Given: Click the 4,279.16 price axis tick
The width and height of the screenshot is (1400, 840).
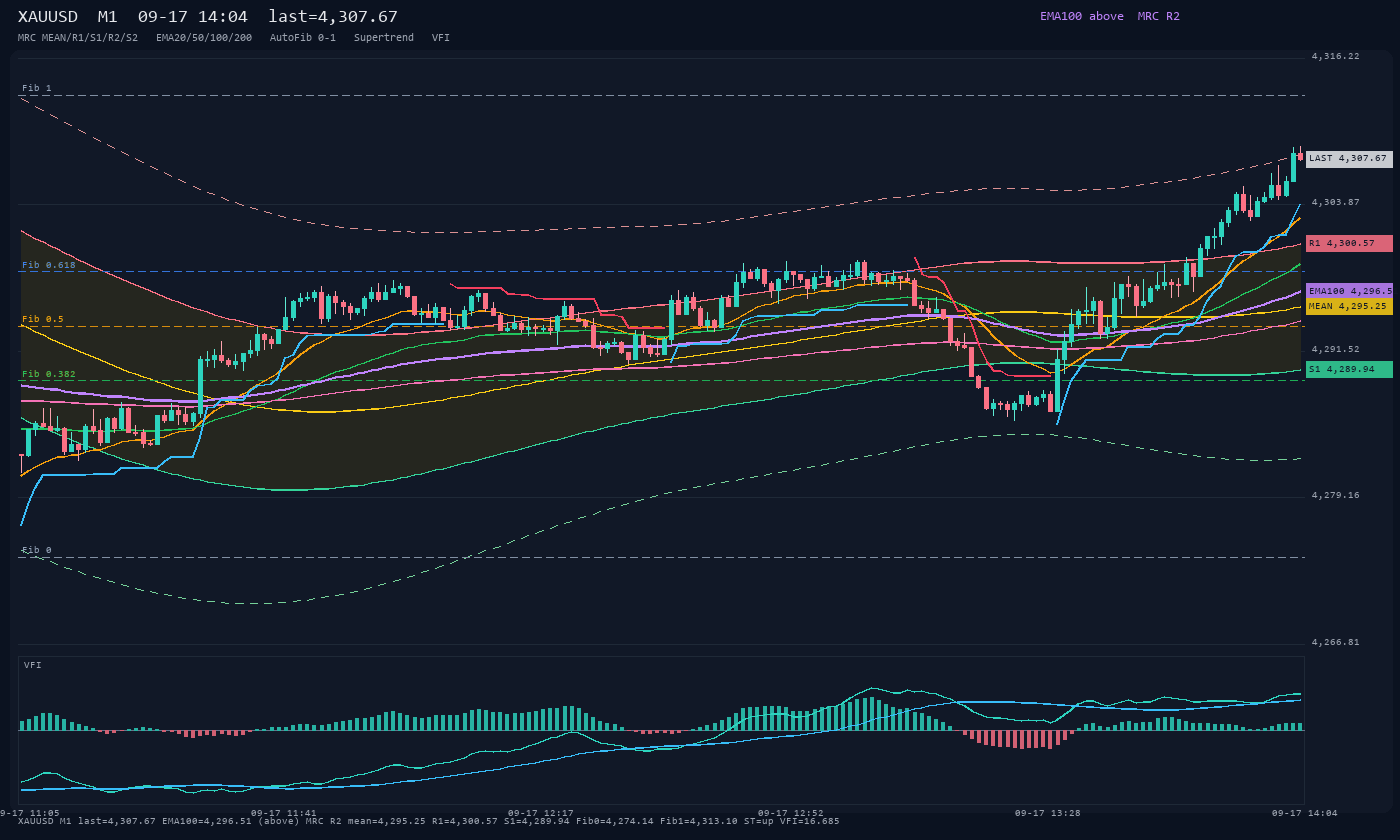Looking at the screenshot, I should 1336,495.
